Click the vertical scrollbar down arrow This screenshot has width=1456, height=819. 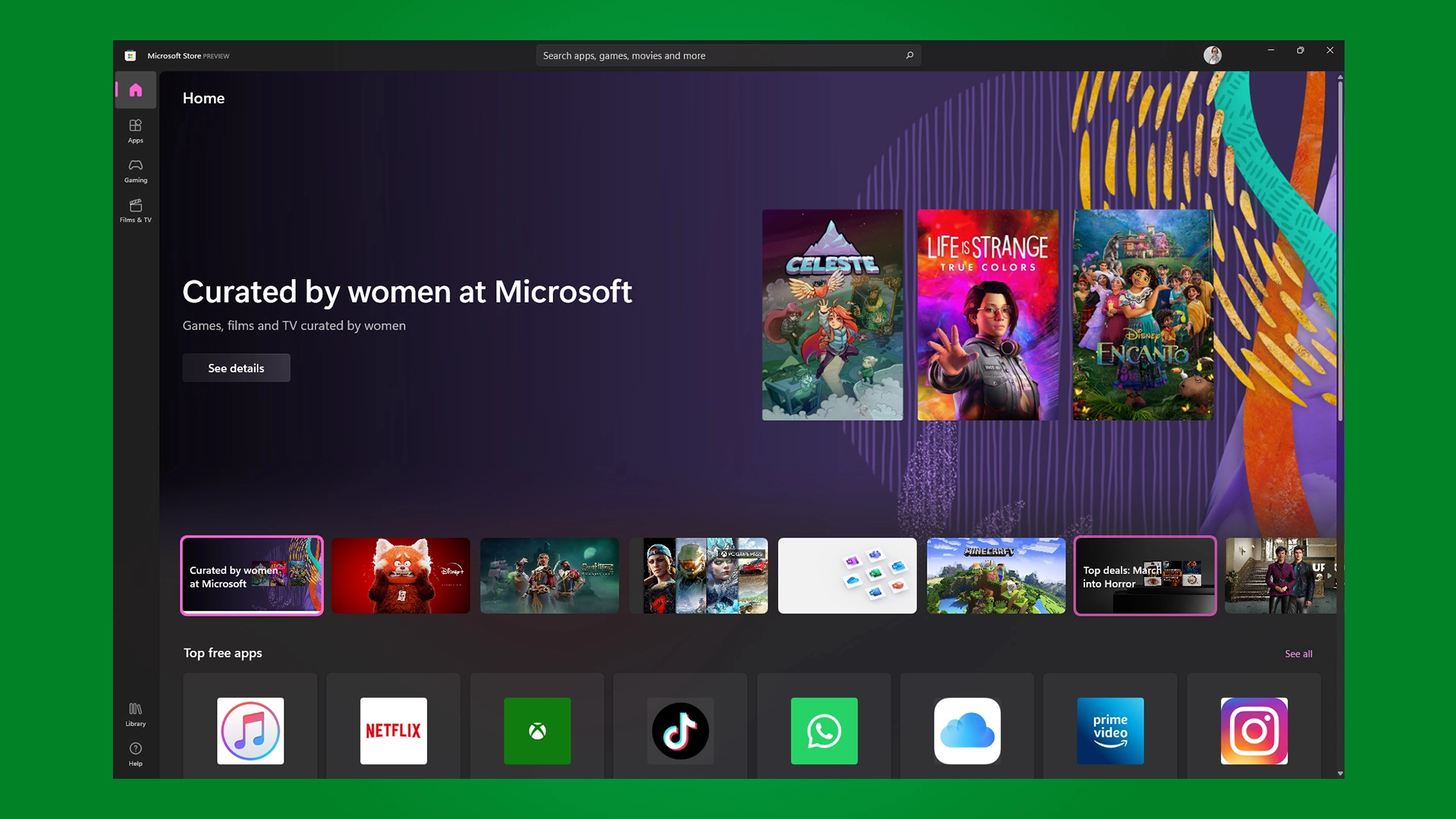(x=1340, y=773)
